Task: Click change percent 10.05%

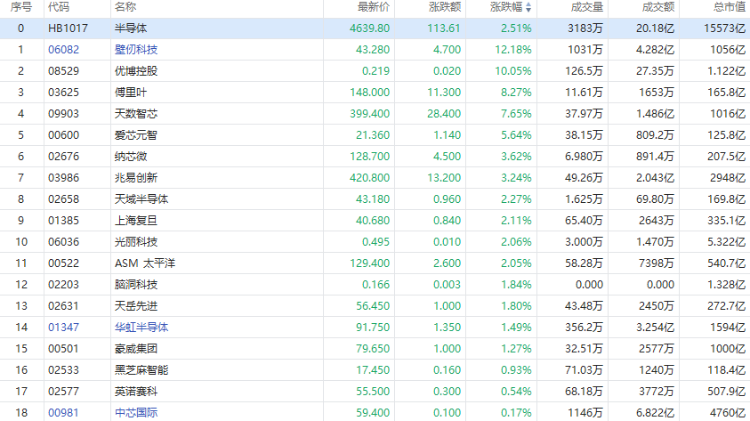Action: (513, 71)
